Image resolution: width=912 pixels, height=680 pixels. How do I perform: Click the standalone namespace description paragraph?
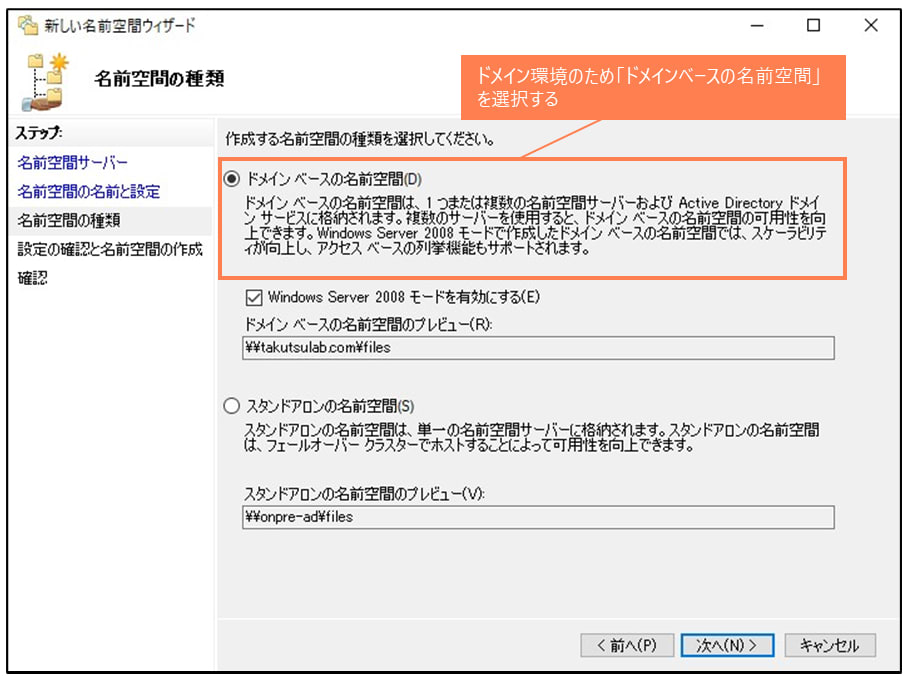(532, 437)
